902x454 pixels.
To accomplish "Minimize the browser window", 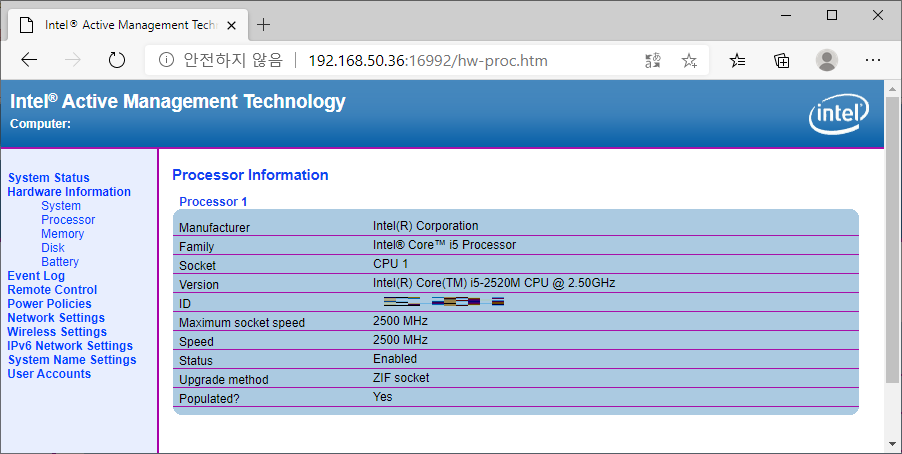I will (786, 16).
